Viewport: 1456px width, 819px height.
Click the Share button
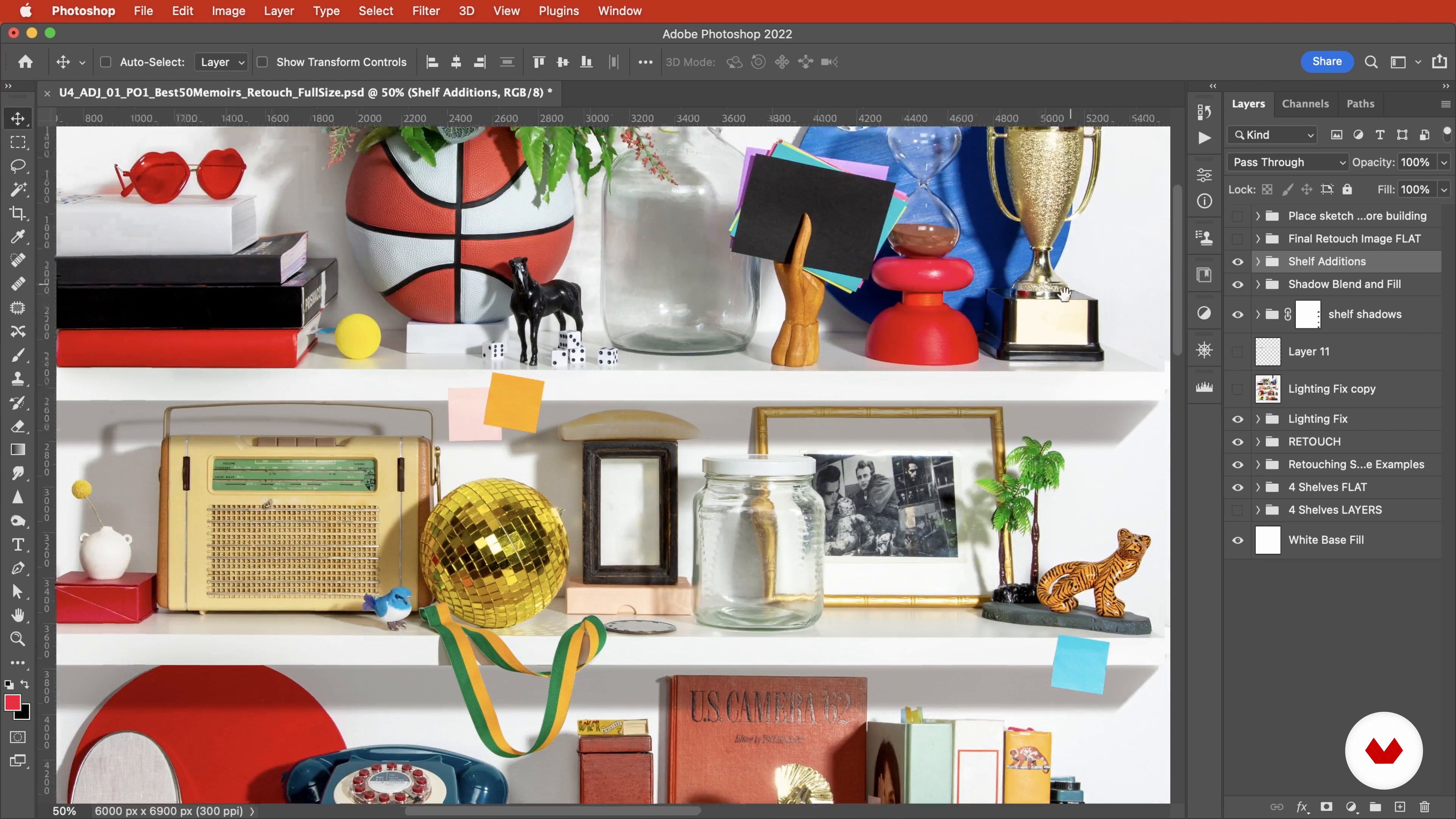[x=1327, y=61]
